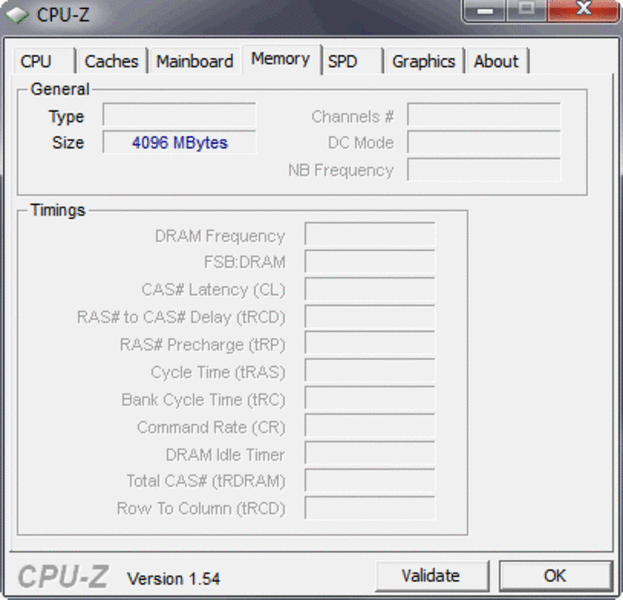
Task: Click the CPU-Z window title text
Action: [x=63, y=15]
